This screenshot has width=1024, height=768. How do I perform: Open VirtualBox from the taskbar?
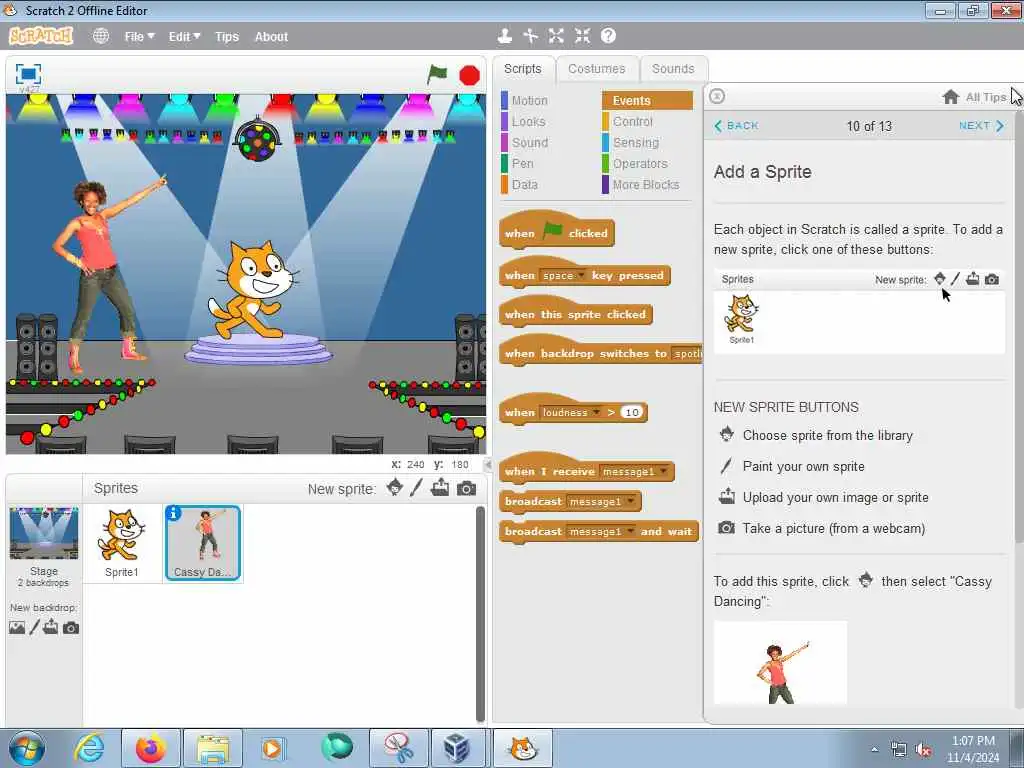457,748
